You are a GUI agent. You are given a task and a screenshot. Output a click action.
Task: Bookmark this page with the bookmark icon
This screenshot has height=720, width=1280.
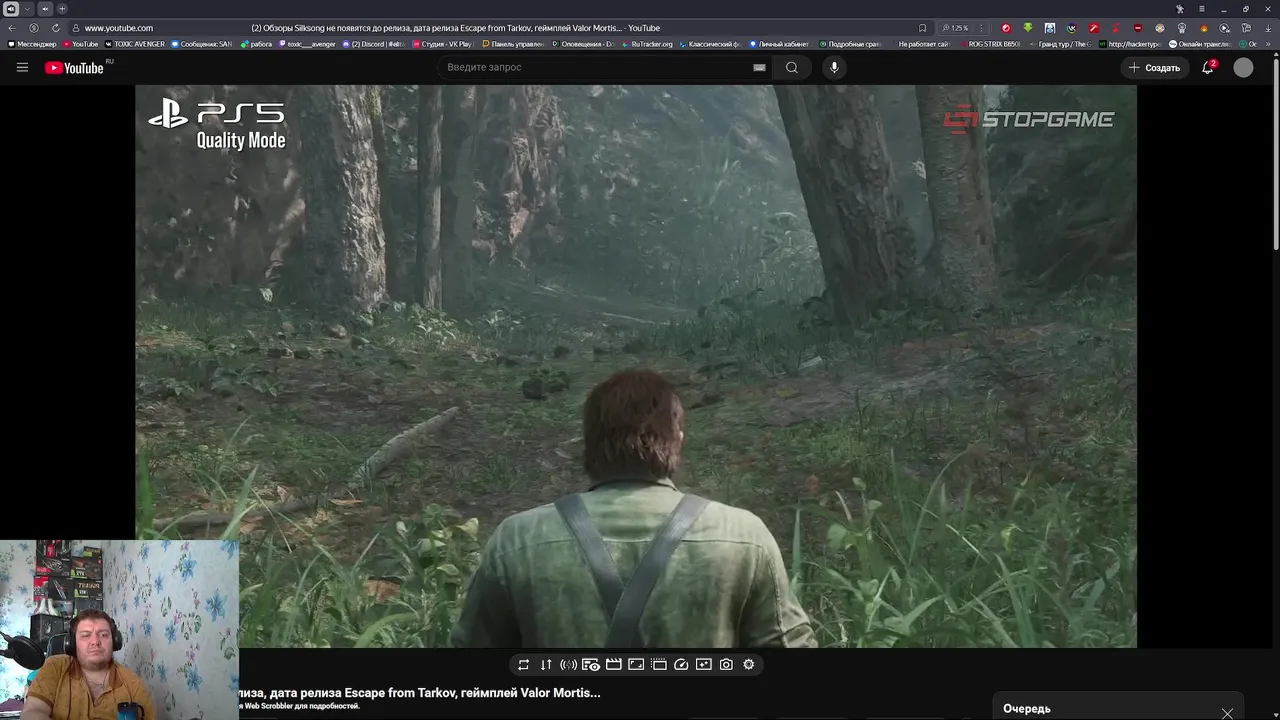922,28
